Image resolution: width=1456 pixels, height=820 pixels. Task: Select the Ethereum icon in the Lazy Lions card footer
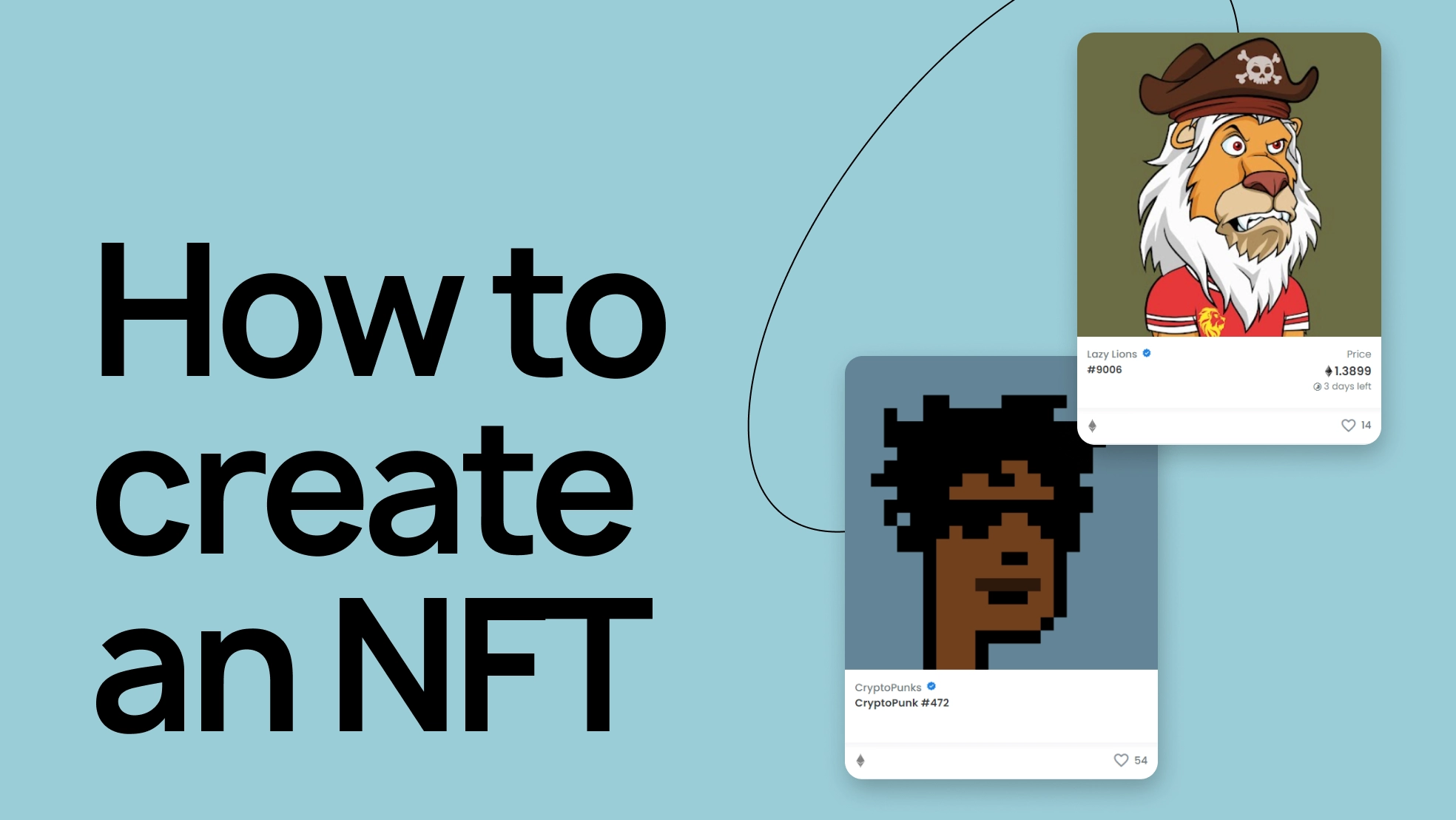(x=1093, y=424)
